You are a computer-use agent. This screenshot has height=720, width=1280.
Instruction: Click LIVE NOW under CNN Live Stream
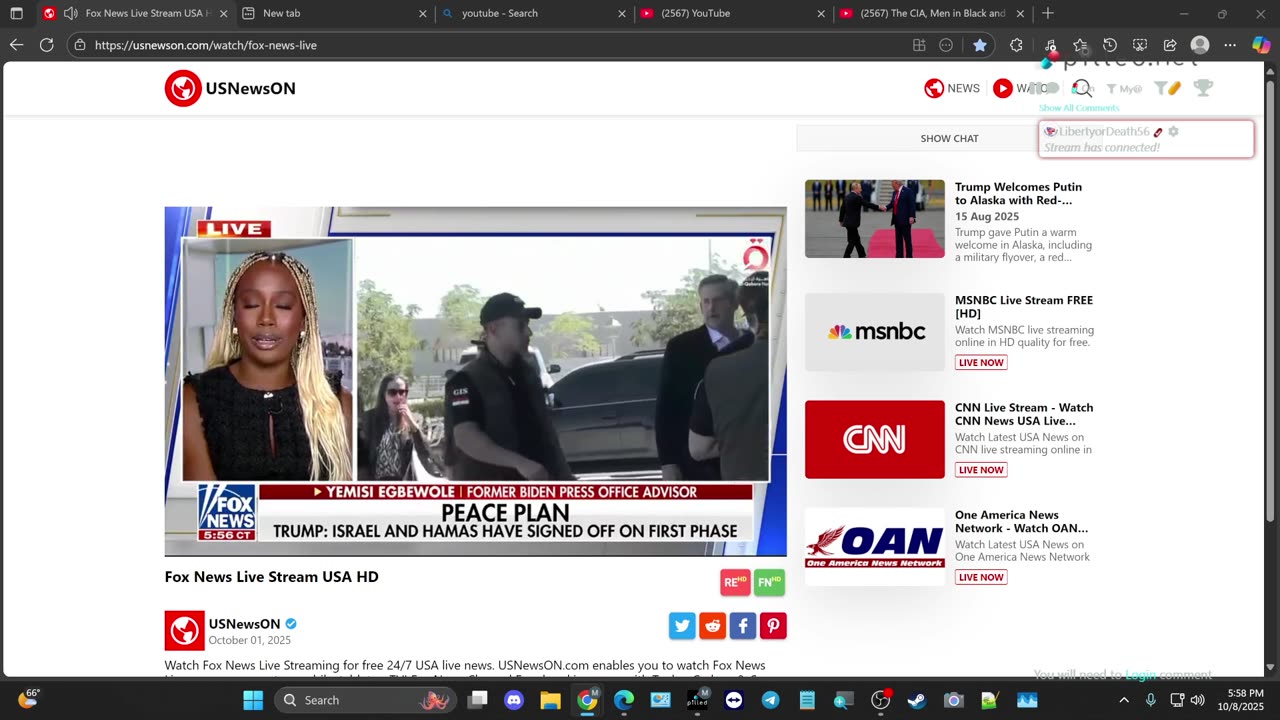point(981,470)
